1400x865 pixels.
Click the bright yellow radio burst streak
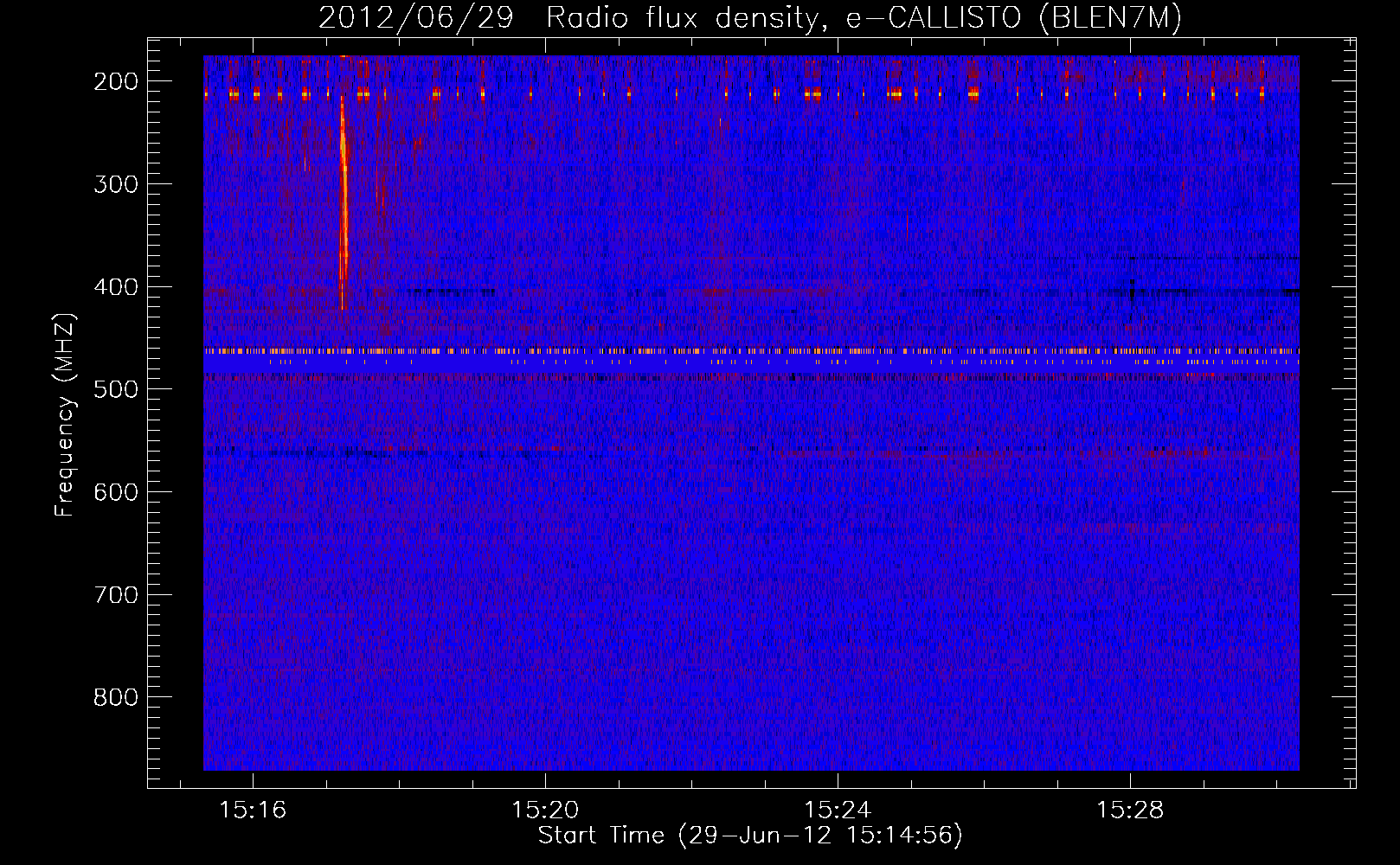click(344, 203)
